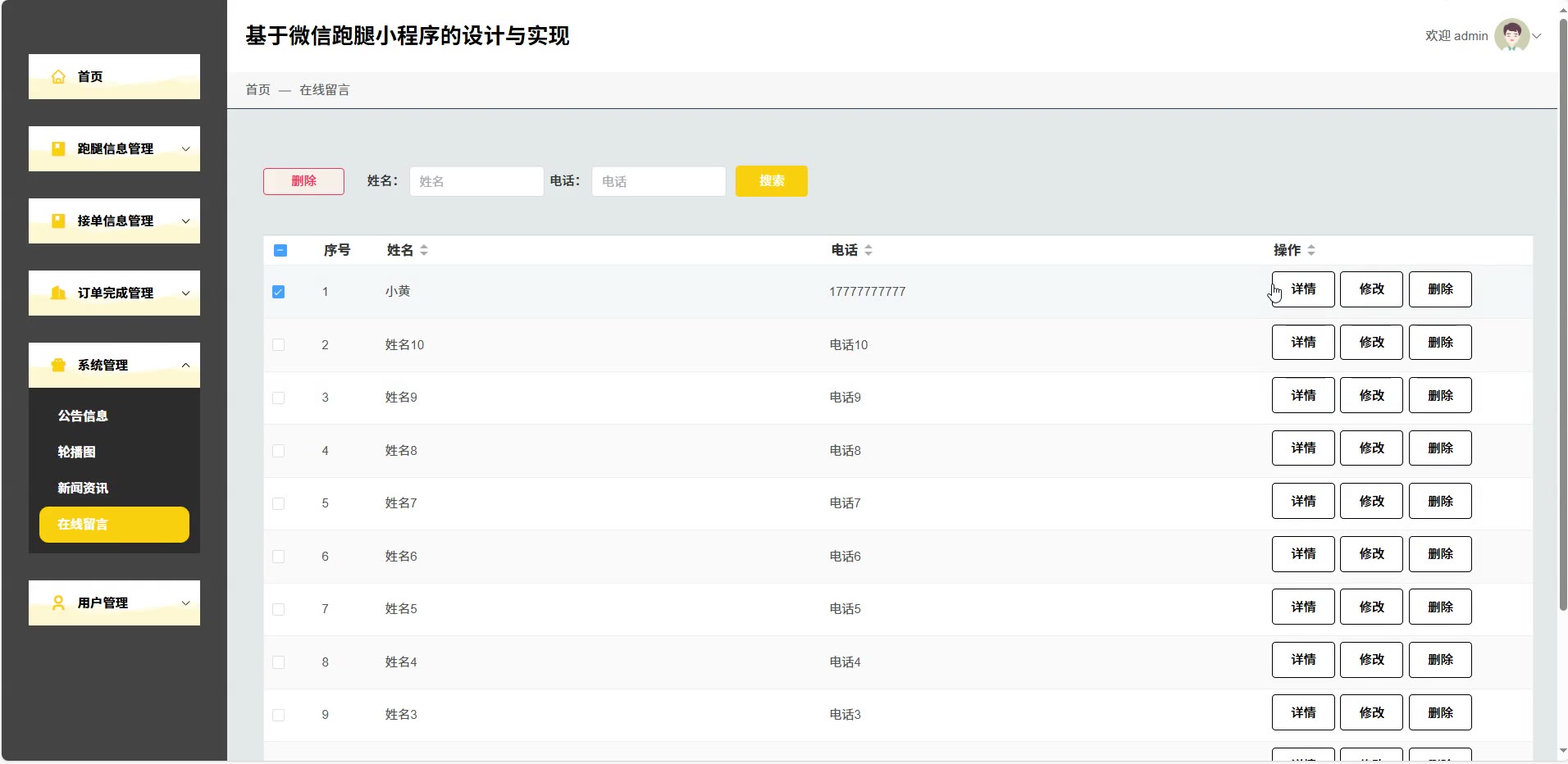The height and width of the screenshot is (764, 1568).
Task: Click the 系统管理 menu icon
Action: tap(58, 366)
